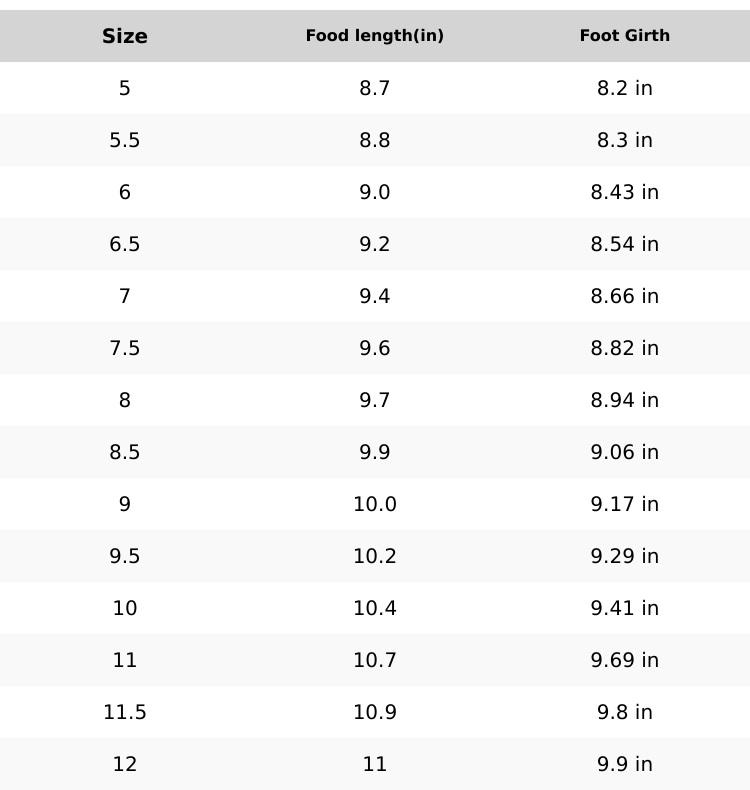The width and height of the screenshot is (750, 790).
Task: Select the size 6.5 cell
Action: (x=125, y=244)
